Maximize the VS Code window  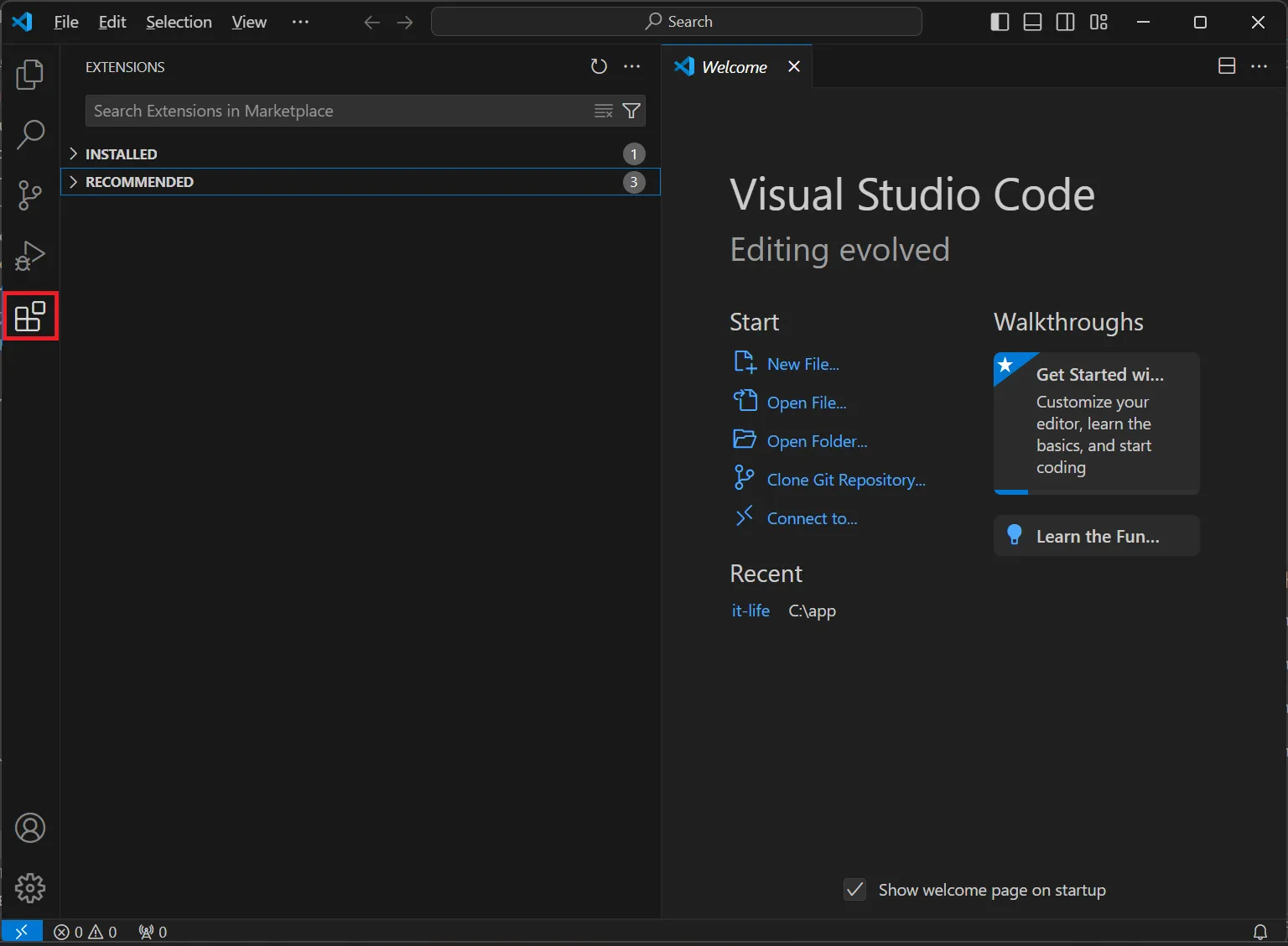tap(1200, 23)
